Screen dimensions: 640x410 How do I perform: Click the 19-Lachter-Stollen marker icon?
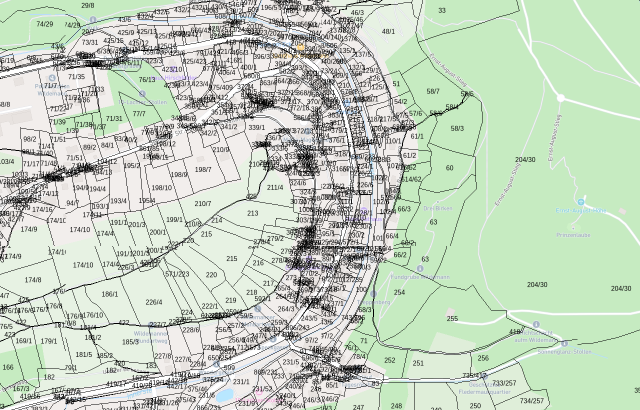[142, 94]
